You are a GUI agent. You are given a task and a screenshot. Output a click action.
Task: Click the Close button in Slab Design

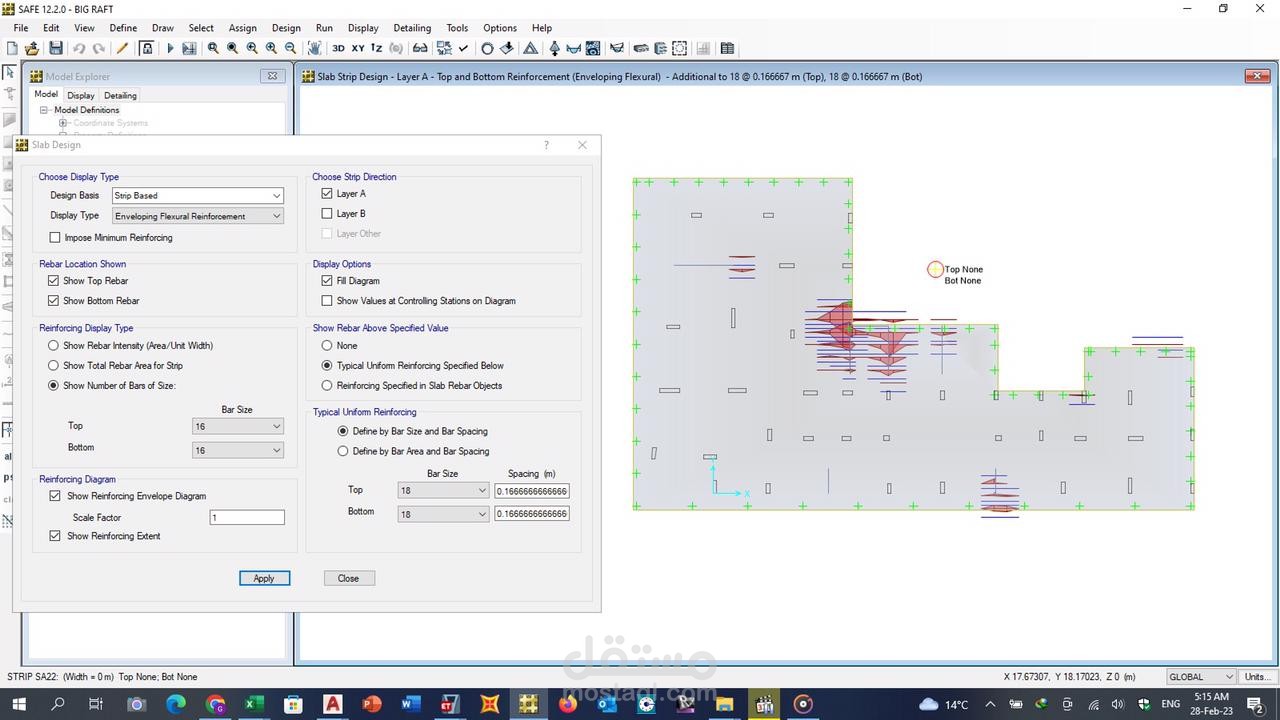tap(348, 578)
